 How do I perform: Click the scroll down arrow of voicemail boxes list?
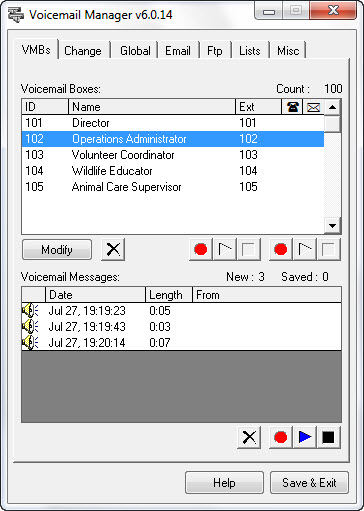pos(332,226)
